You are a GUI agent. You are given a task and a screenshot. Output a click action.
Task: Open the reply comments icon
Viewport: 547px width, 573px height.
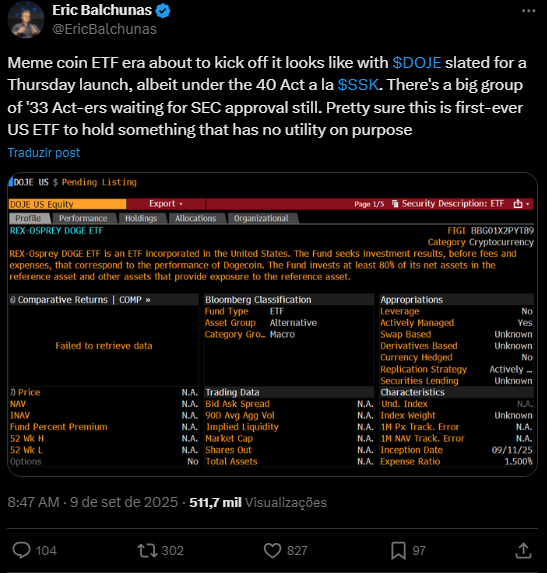pos(22,550)
